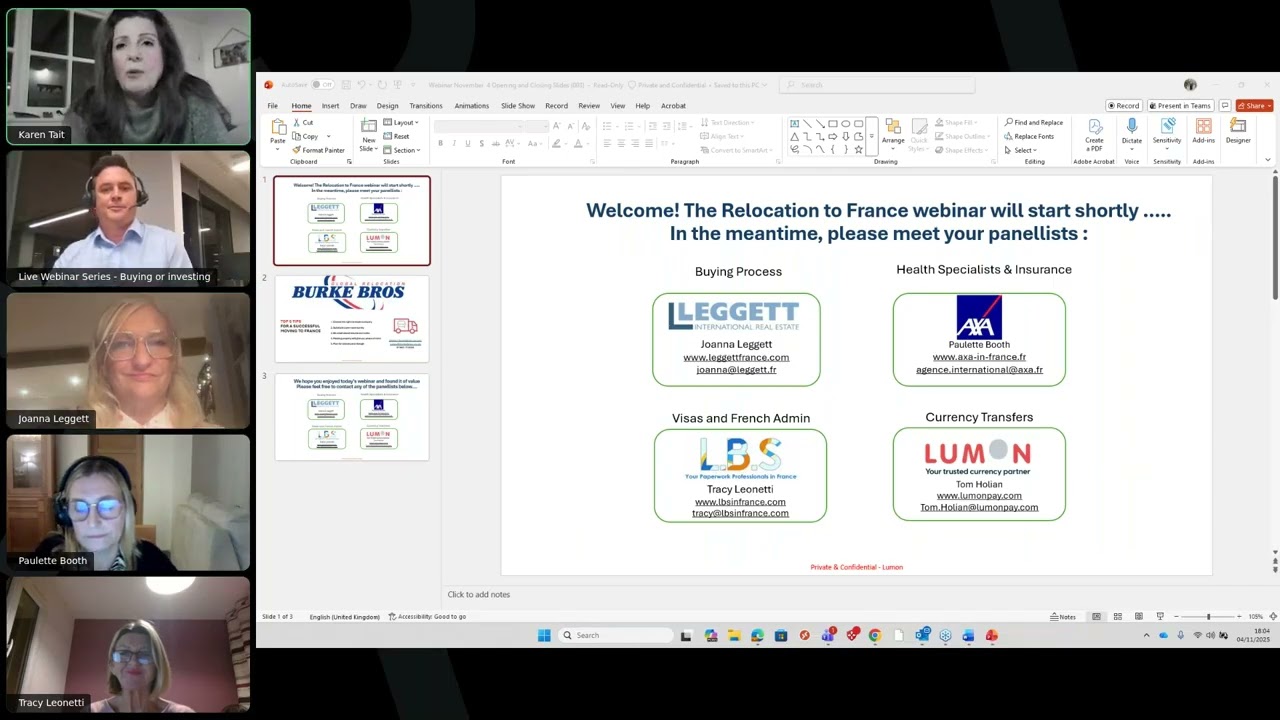The width and height of the screenshot is (1280, 720).
Task: Switch to the Design tab
Action: (387, 105)
